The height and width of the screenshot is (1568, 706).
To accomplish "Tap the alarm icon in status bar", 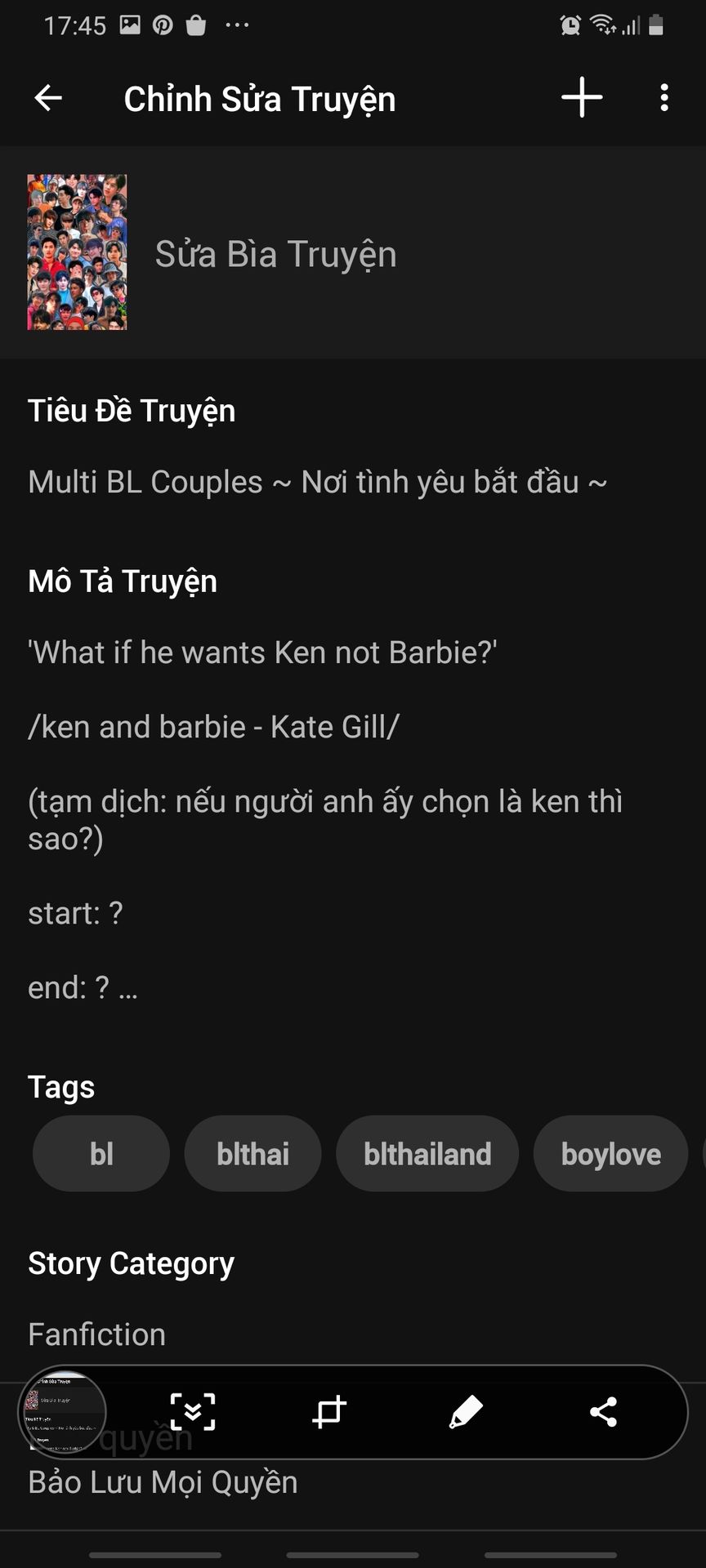I will pyautogui.click(x=570, y=25).
